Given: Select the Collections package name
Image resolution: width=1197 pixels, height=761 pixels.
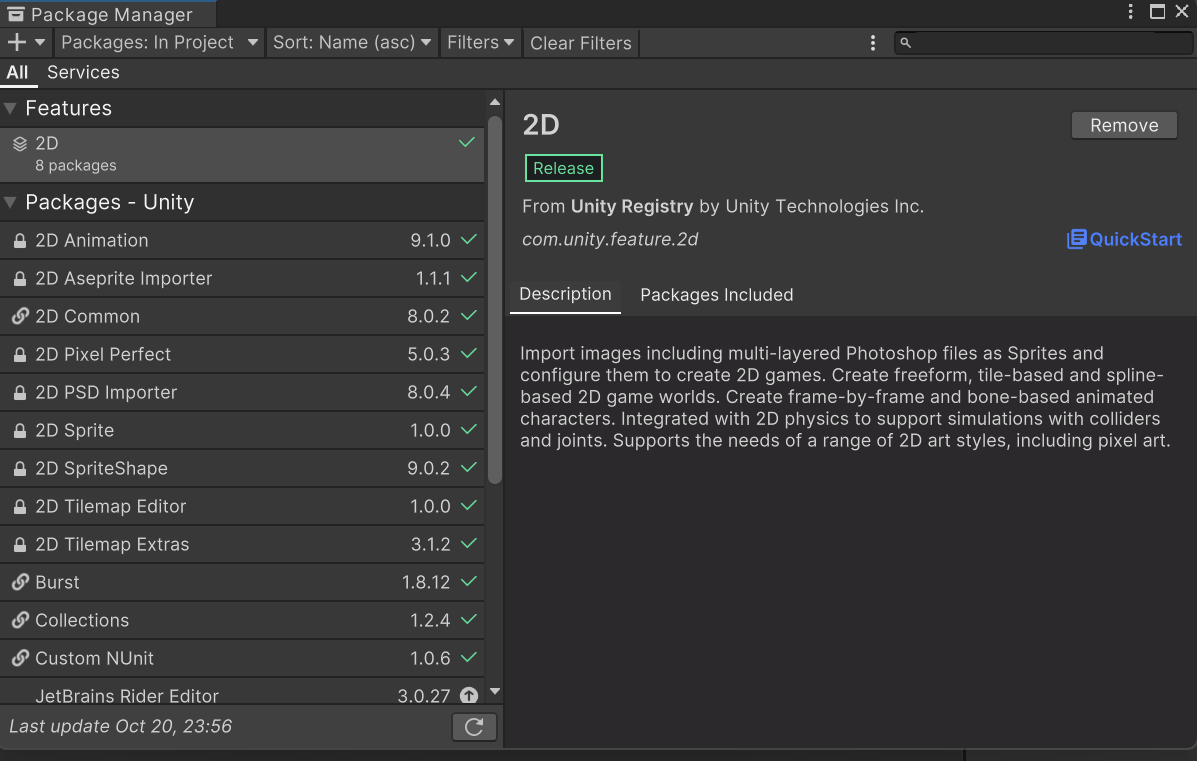Looking at the screenshot, I should pyautogui.click(x=82, y=621).
